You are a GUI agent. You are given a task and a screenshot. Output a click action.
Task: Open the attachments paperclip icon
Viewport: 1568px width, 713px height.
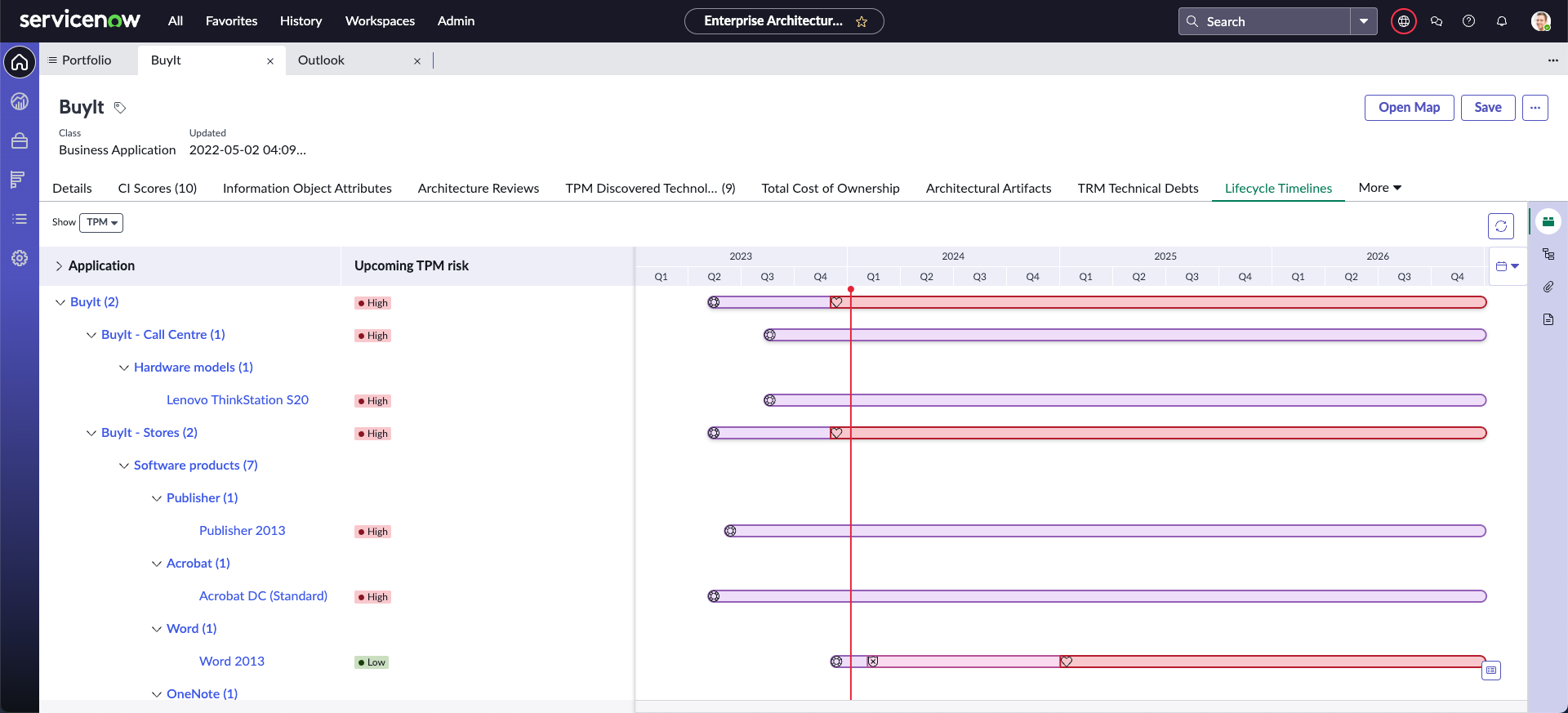[1548, 287]
